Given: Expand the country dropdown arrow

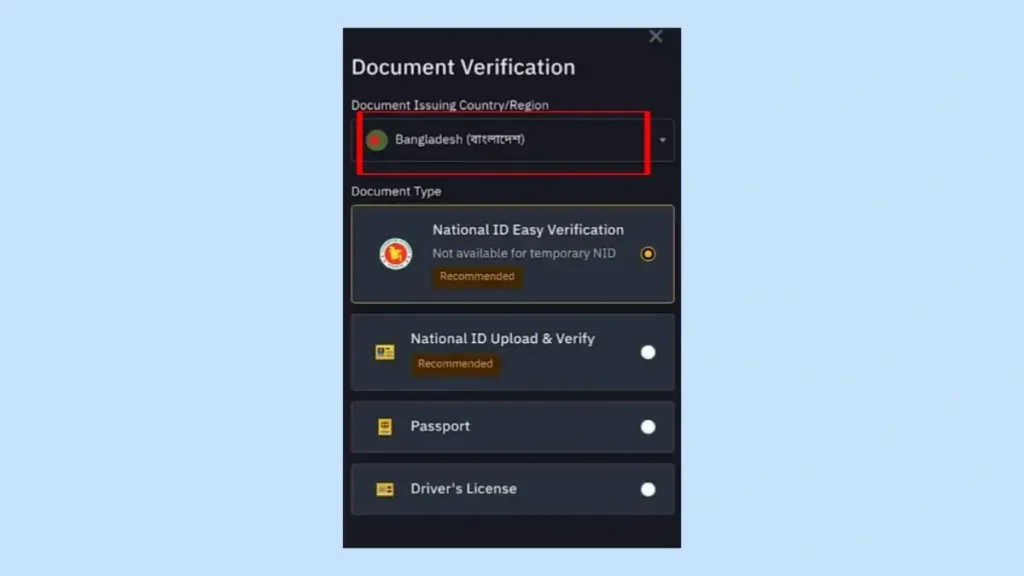Looking at the screenshot, I should pos(662,140).
